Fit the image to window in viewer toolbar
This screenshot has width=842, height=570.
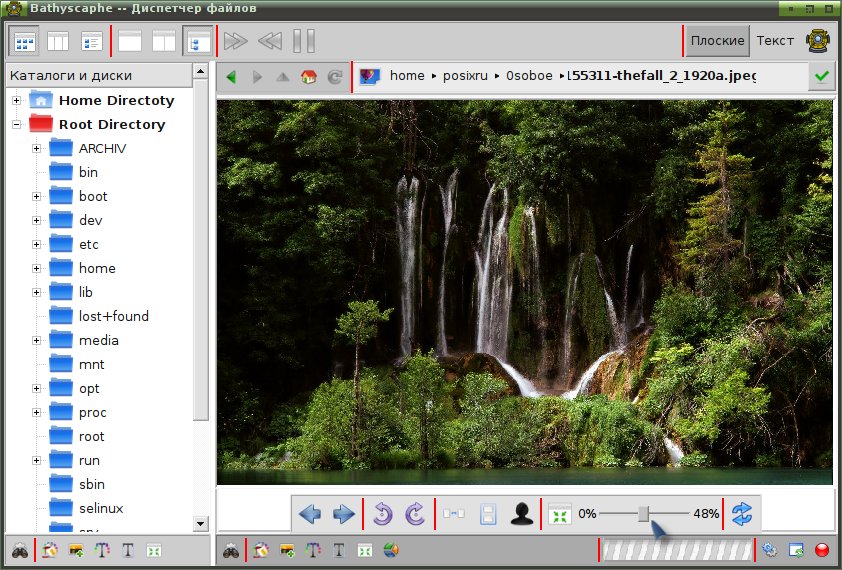(x=560, y=515)
